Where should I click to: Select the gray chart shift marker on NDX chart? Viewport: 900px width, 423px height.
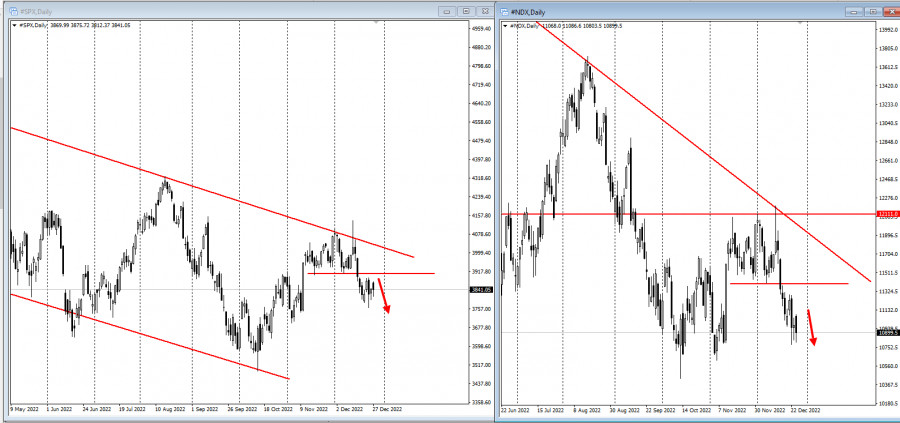(800, 23)
